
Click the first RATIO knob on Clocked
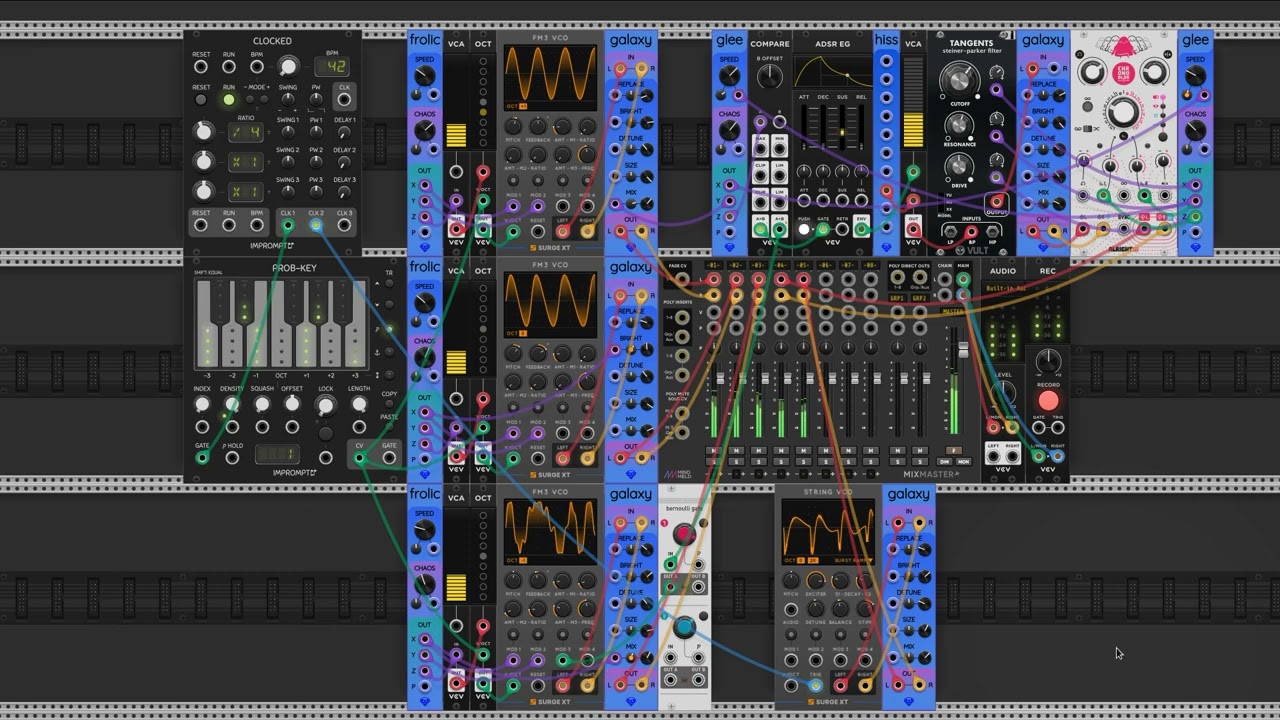click(x=204, y=131)
